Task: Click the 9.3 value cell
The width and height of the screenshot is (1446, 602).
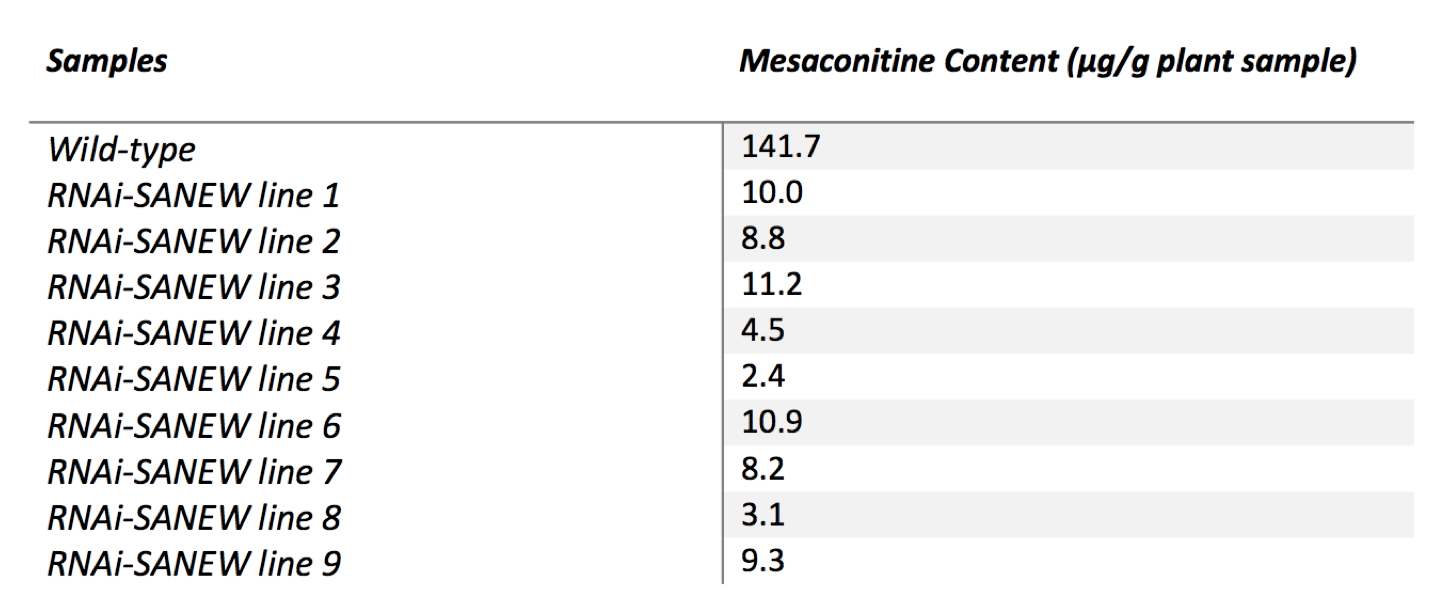Action: click(x=1068, y=561)
